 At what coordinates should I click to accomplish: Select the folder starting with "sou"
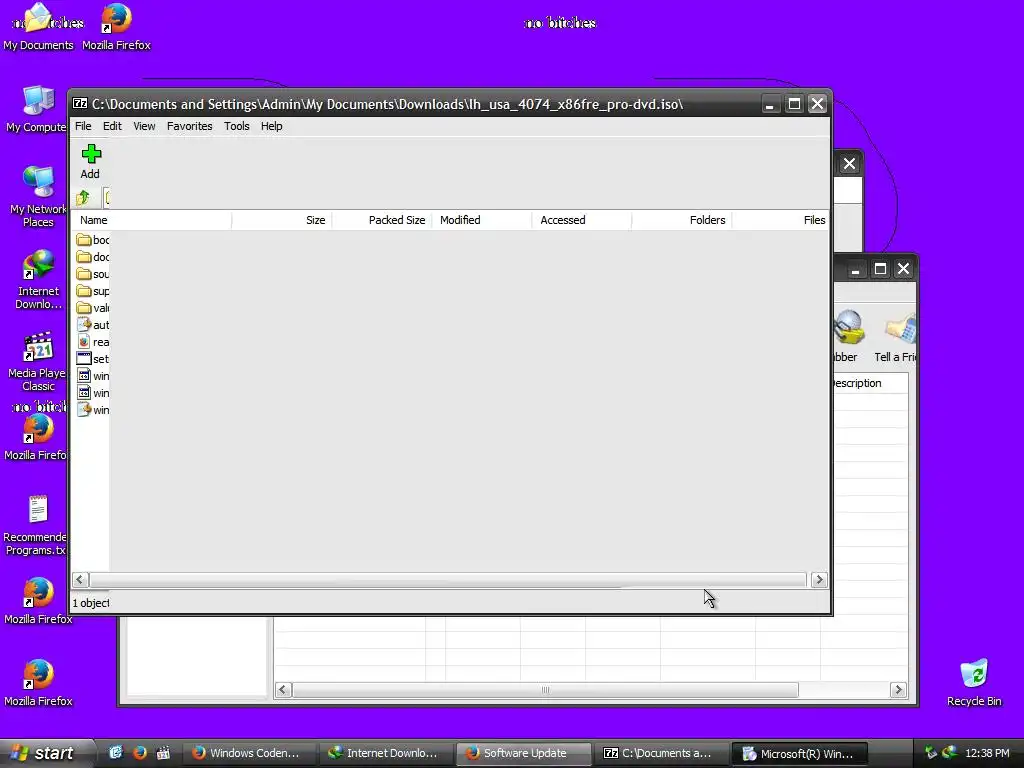pyautogui.click(x=93, y=274)
